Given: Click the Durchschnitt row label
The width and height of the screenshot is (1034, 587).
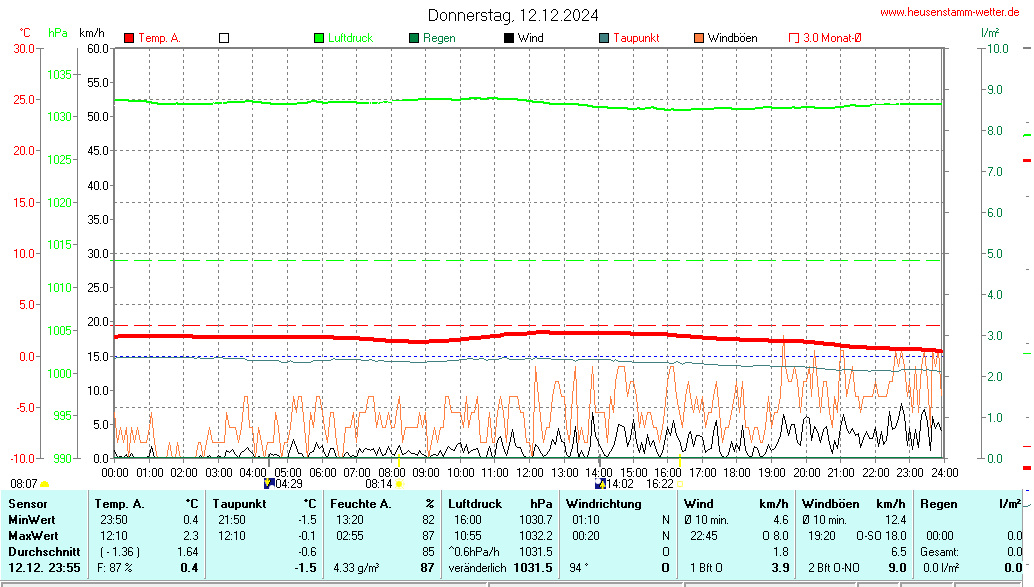Looking at the screenshot, I should click(x=42, y=552).
